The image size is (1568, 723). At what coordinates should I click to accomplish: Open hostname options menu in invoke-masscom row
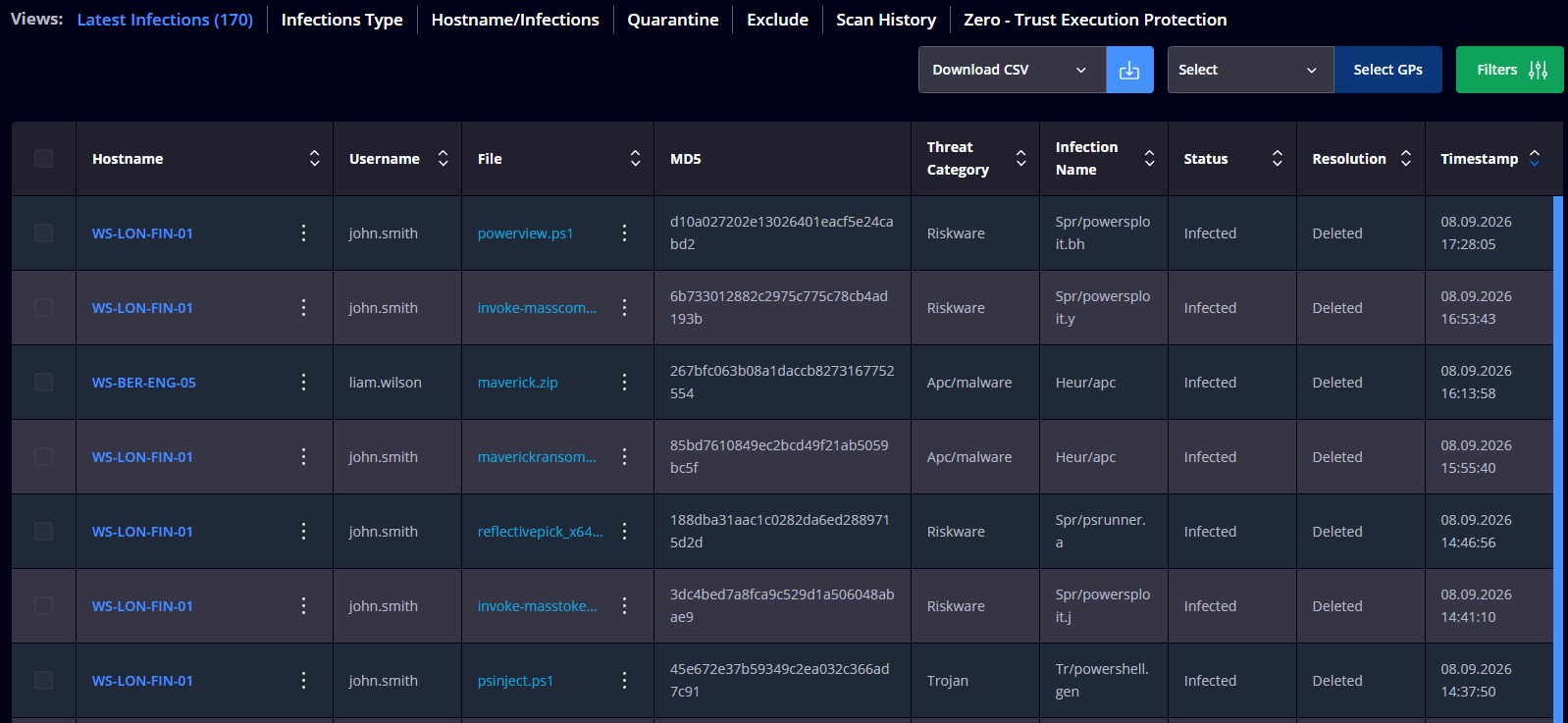[303, 307]
